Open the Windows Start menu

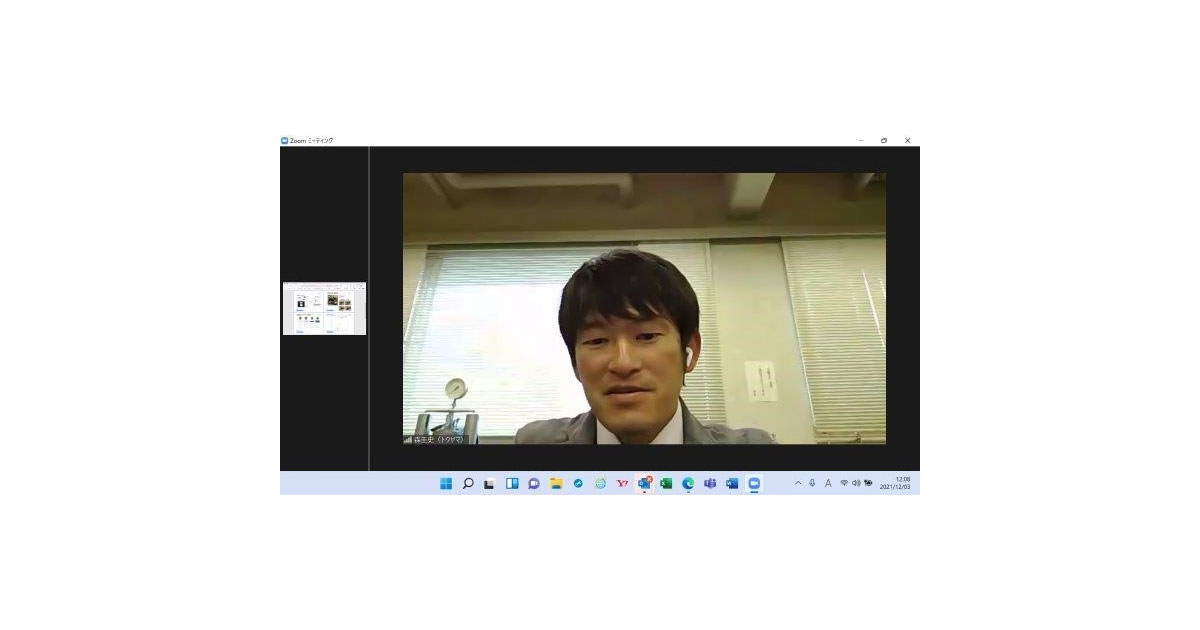446,484
